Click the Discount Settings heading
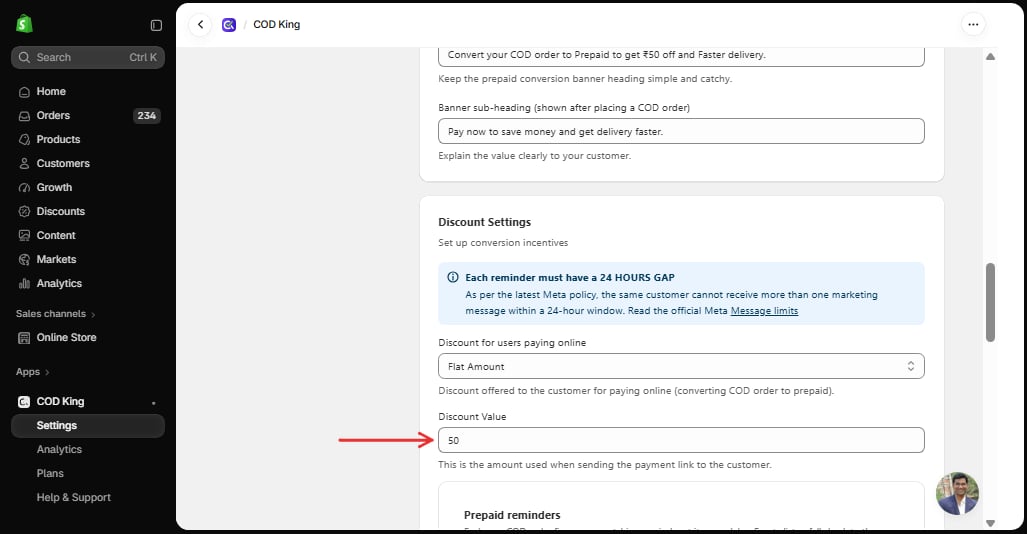This screenshot has width=1027, height=534. coord(485,222)
